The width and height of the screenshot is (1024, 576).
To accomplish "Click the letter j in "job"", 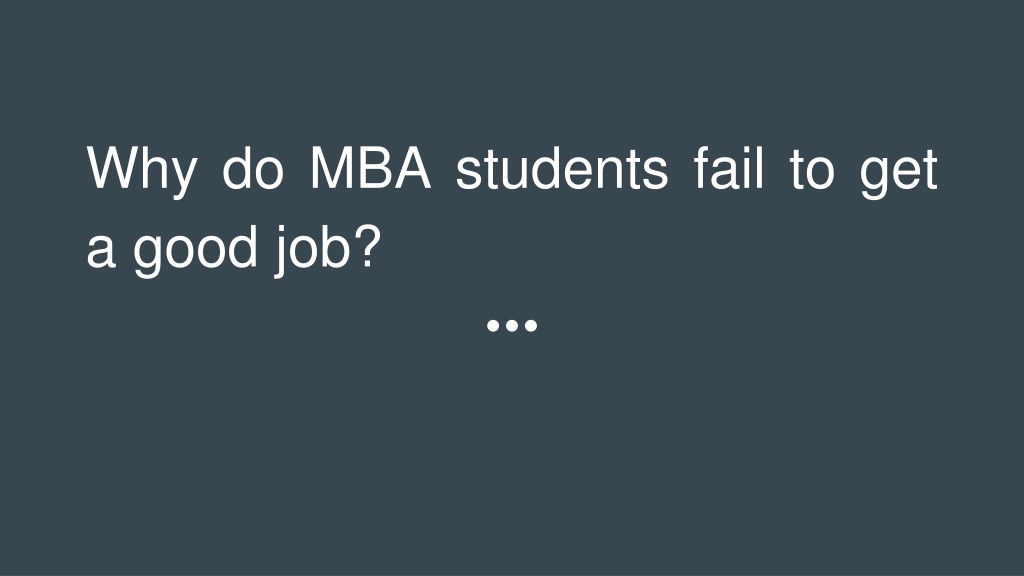I will pyautogui.click(x=281, y=251).
